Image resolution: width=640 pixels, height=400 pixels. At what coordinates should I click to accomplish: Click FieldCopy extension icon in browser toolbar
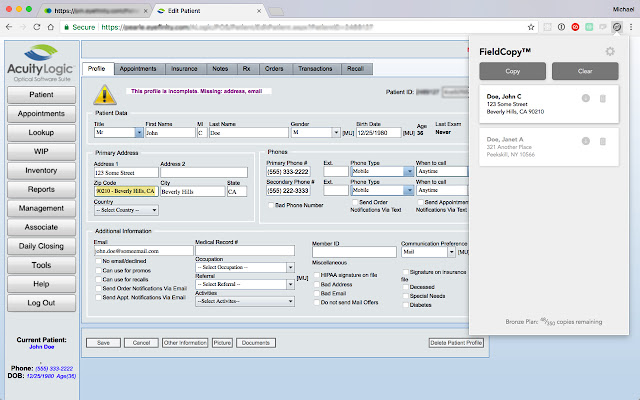point(617,27)
